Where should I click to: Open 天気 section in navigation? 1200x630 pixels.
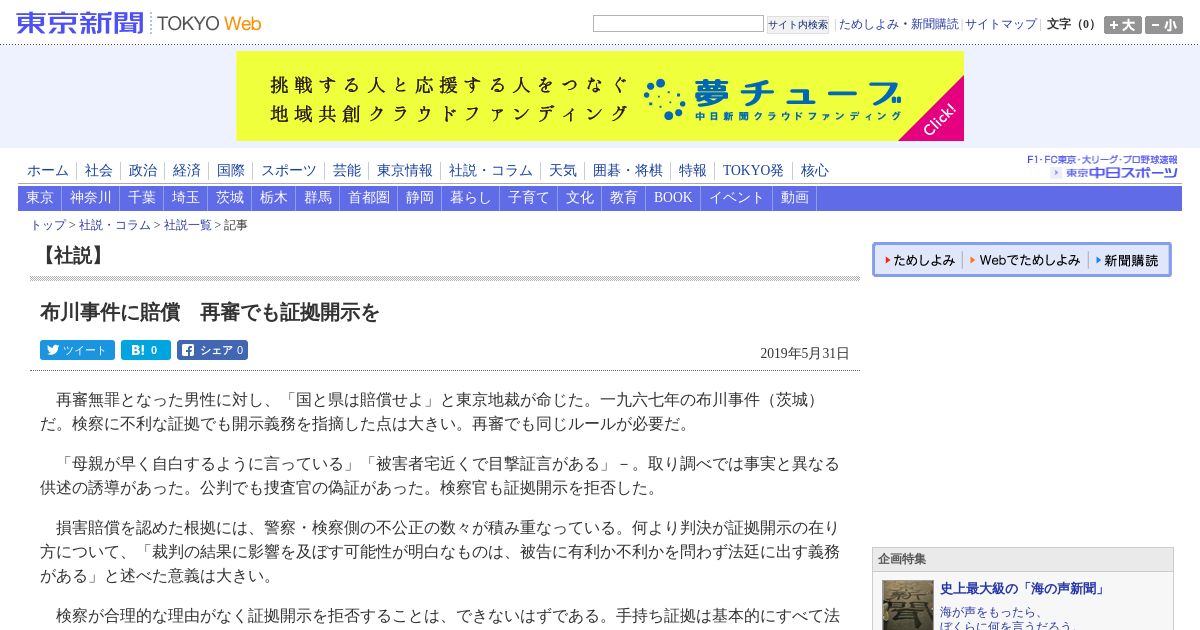tap(563, 170)
